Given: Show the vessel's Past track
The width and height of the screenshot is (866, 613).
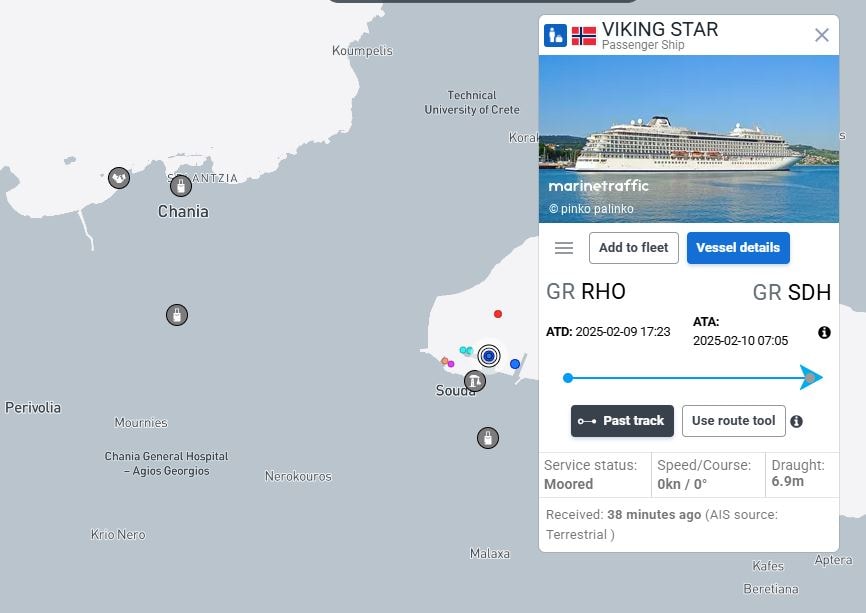Looking at the screenshot, I should click(x=622, y=421).
